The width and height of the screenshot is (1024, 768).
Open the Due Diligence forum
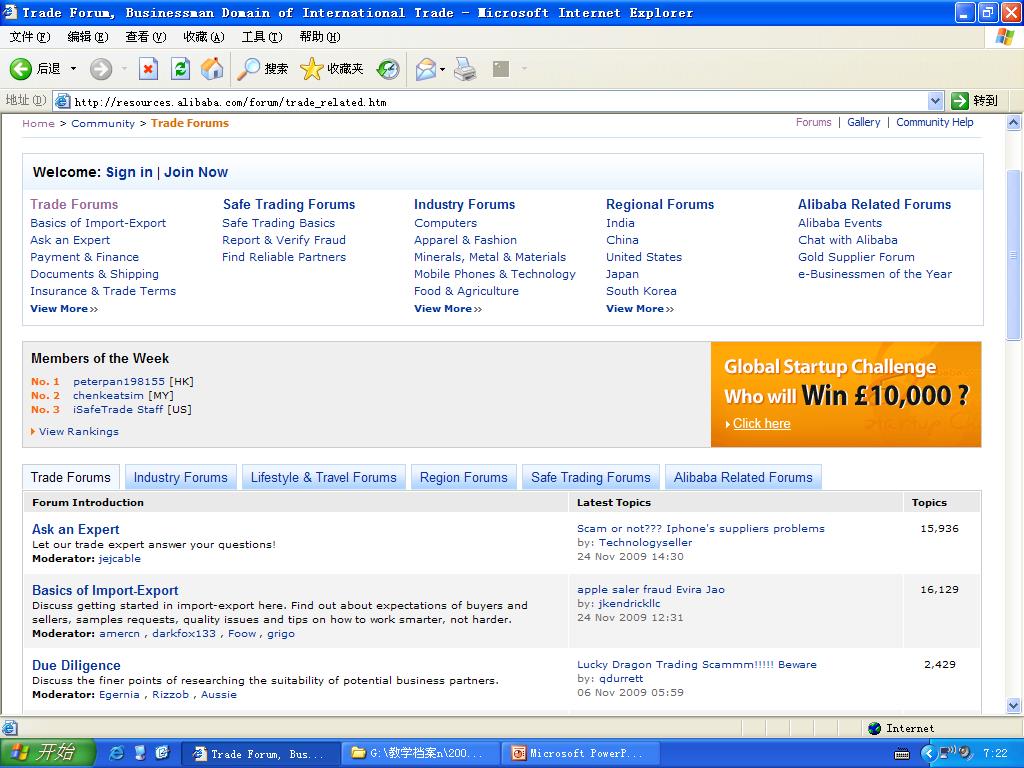(76, 665)
